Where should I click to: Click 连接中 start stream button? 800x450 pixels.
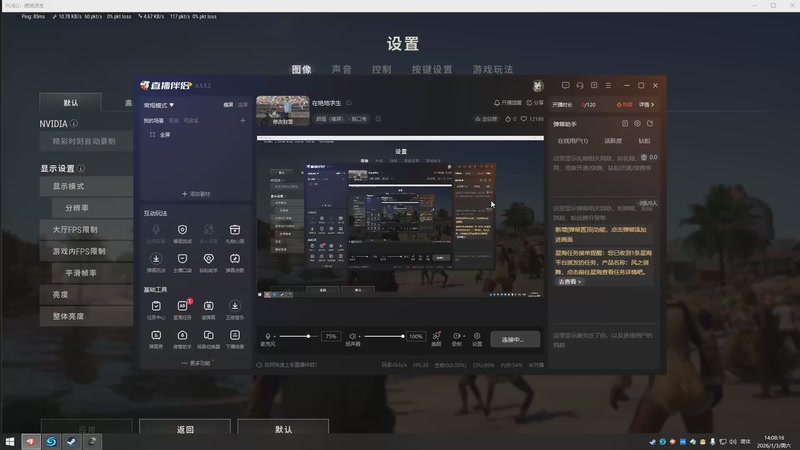point(515,339)
